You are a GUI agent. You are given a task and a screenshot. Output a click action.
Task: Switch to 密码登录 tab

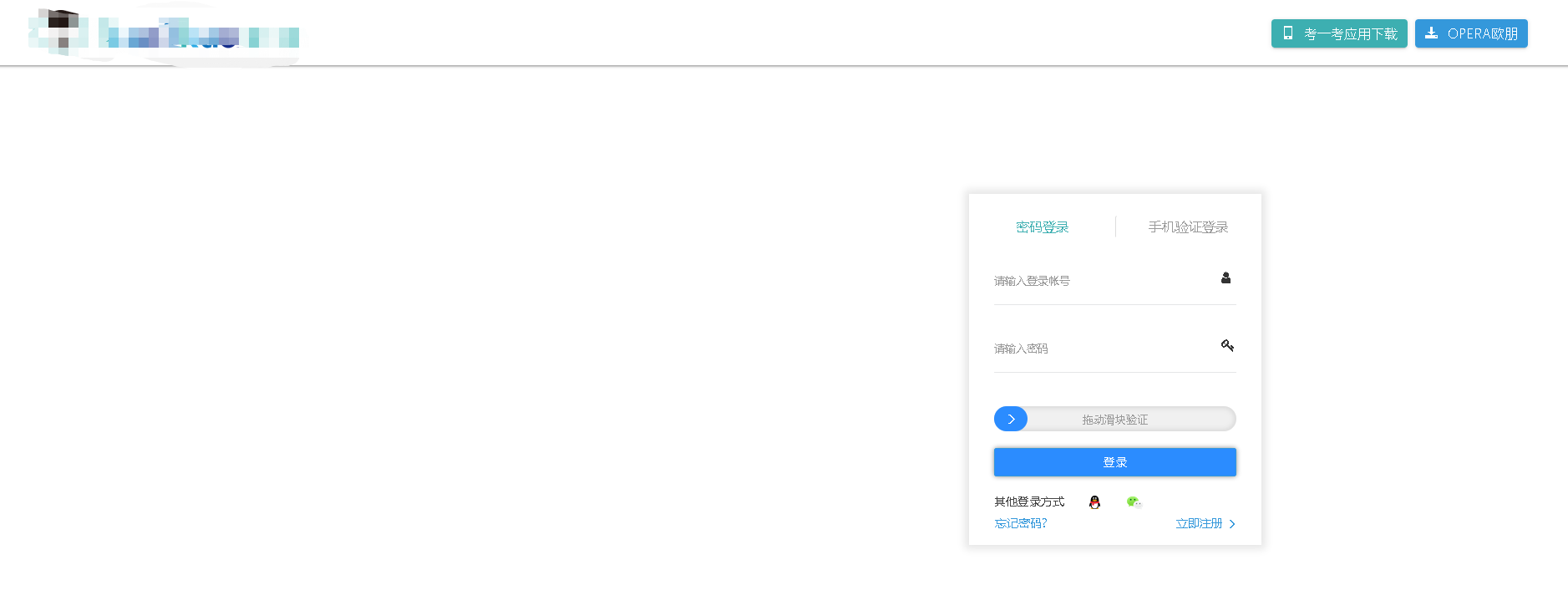click(x=1042, y=227)
